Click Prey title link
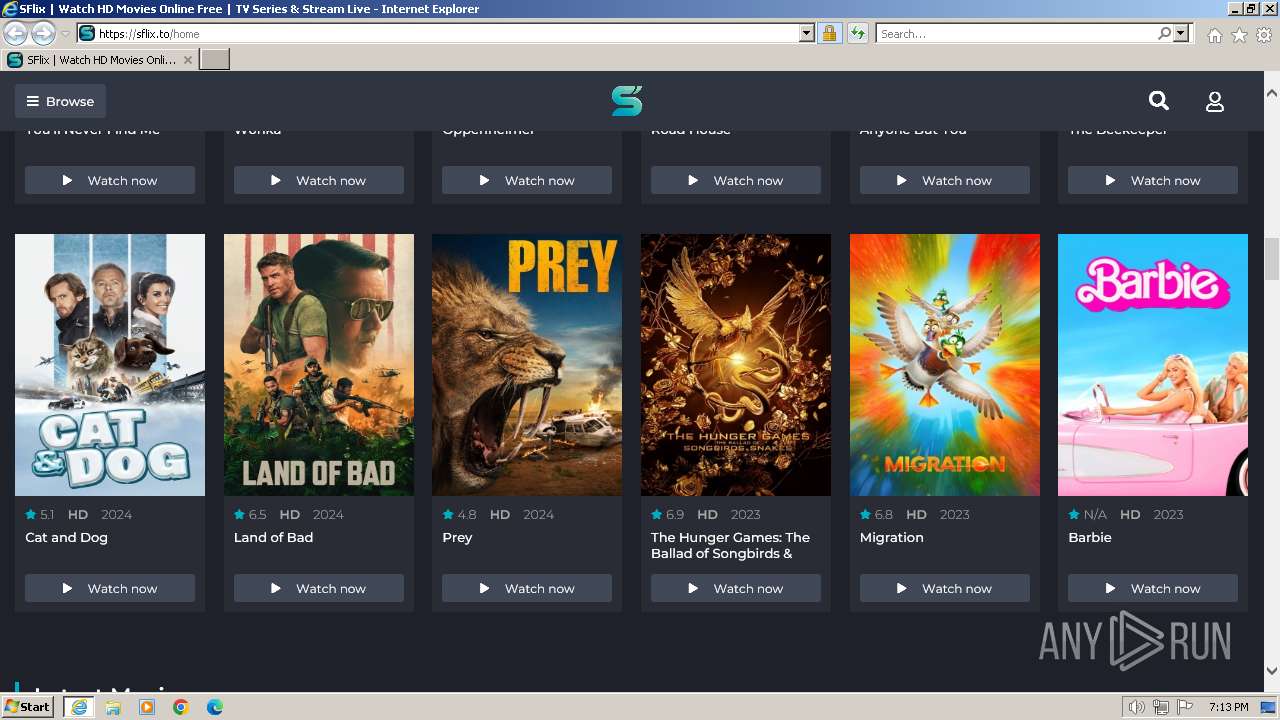1280x720 pixels. tap(457, 537)
